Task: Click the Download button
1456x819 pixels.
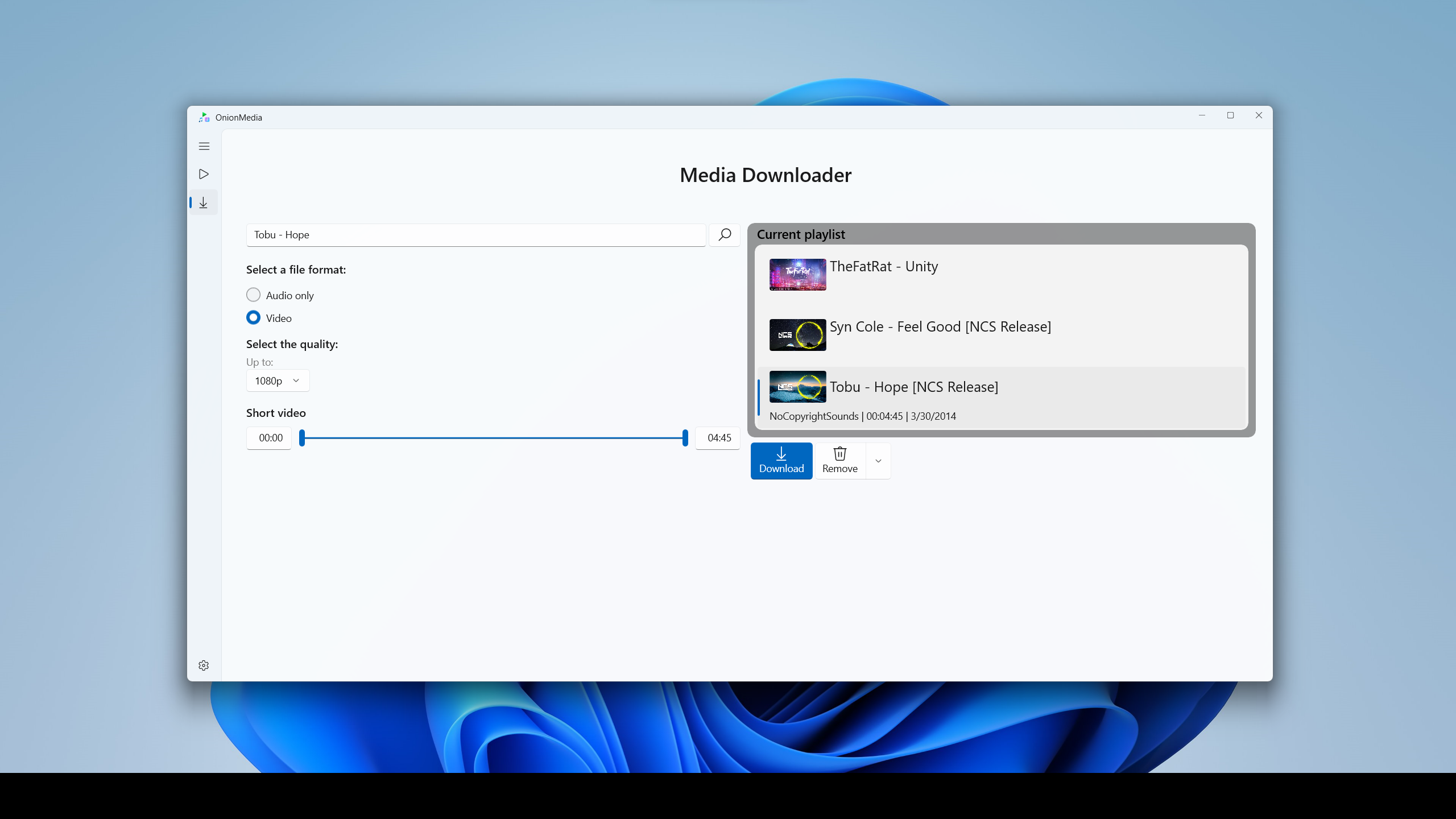Action: (781, 461)
